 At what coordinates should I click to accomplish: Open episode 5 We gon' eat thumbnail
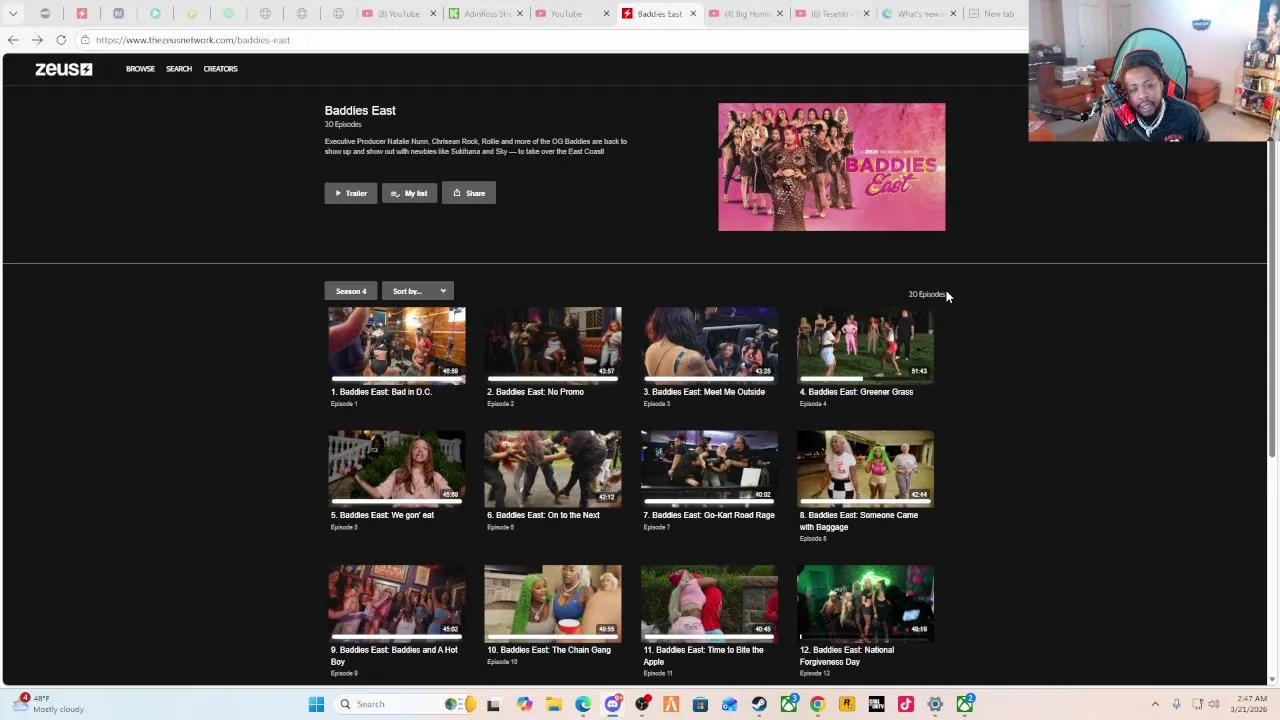point(397,469)
